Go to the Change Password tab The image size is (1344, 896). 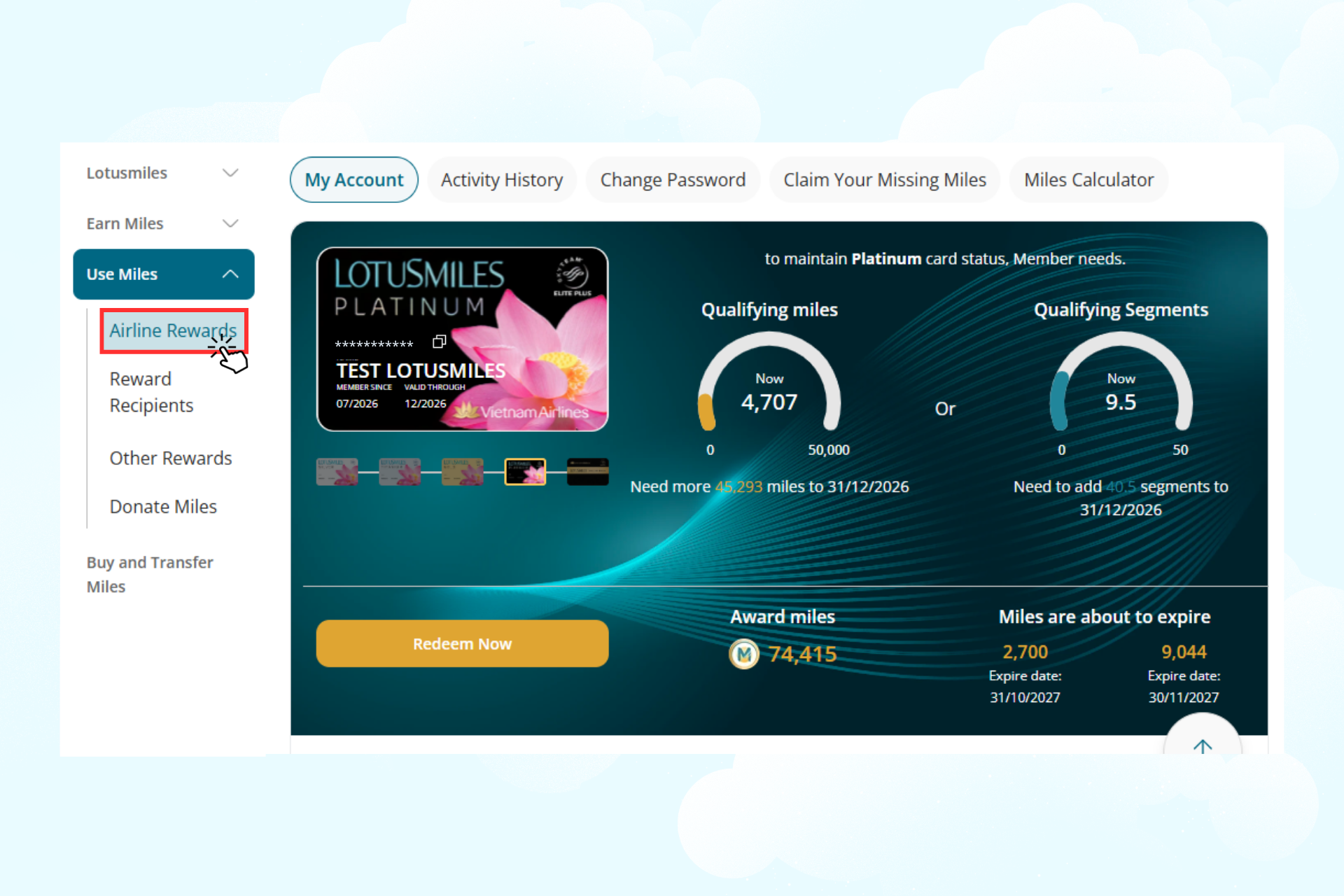(x=673, y=180)
